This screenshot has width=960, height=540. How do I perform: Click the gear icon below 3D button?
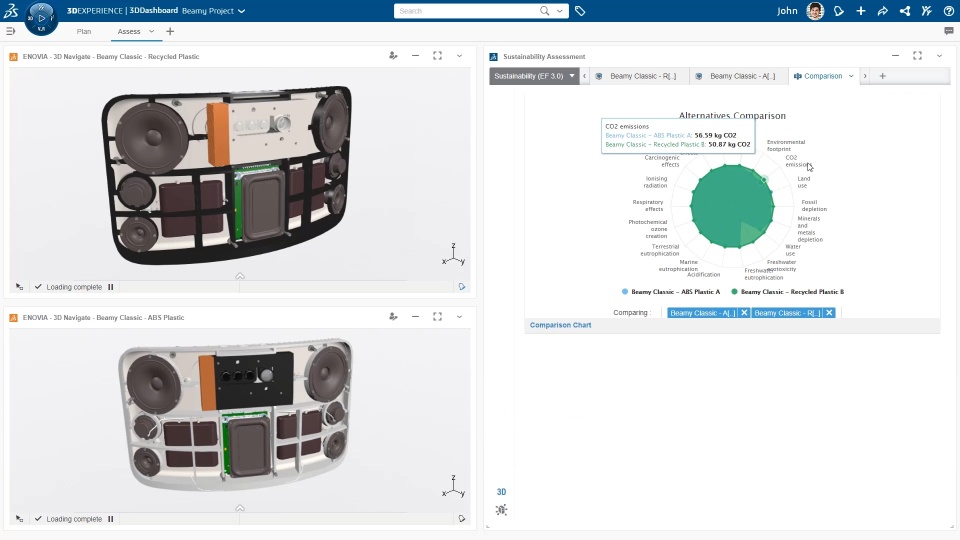(501, 509)
